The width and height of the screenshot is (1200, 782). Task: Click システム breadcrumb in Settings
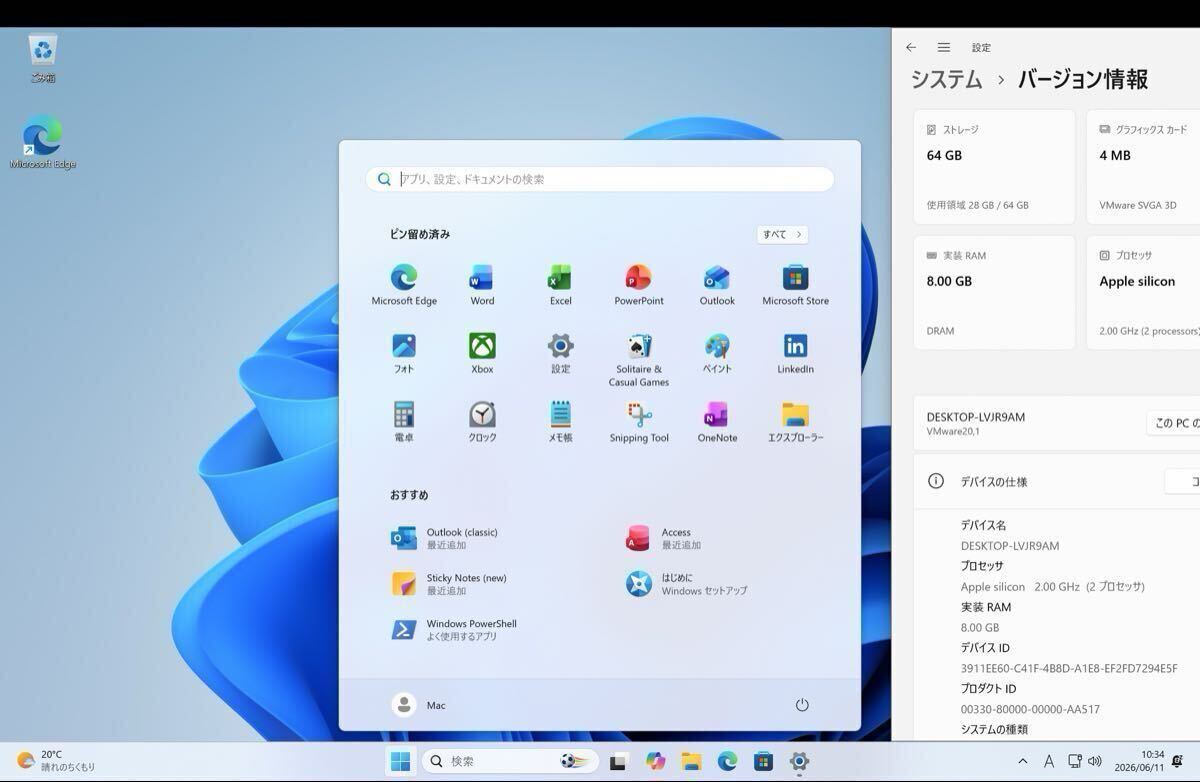click(x=946, y=79)
